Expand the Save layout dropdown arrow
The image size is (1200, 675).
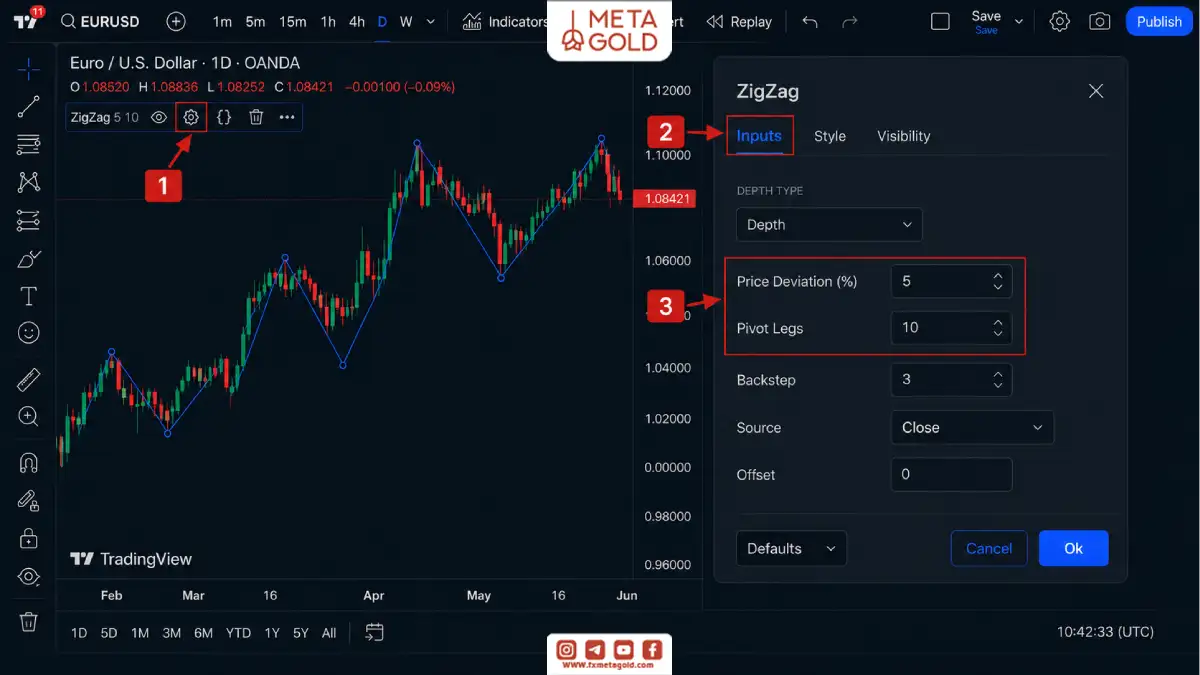click(1019, 21)
